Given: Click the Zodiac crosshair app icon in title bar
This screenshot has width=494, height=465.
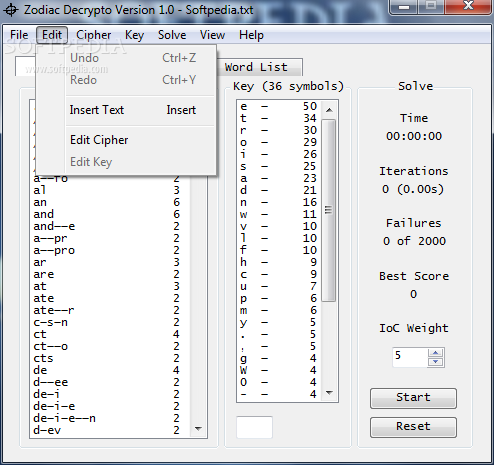Looking at the screenshot, I should (11, 10).
